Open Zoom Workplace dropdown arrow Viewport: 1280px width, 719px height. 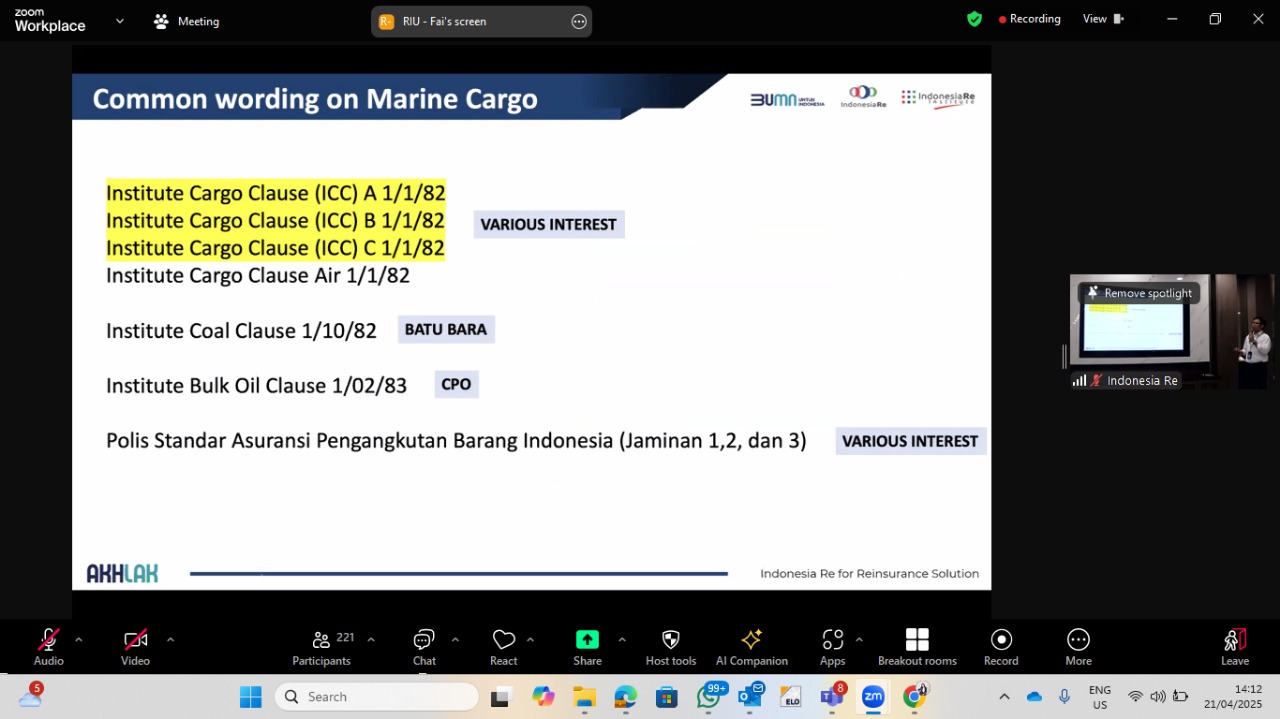120,20
